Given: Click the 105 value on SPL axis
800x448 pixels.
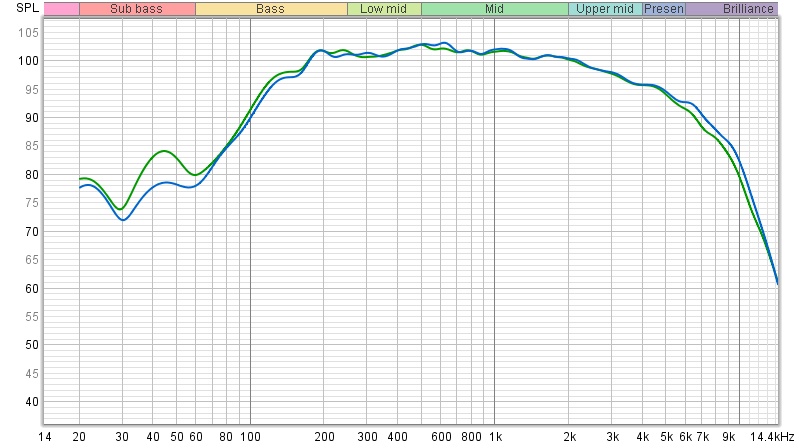Looking at the screenshot, I should (29, 33).
